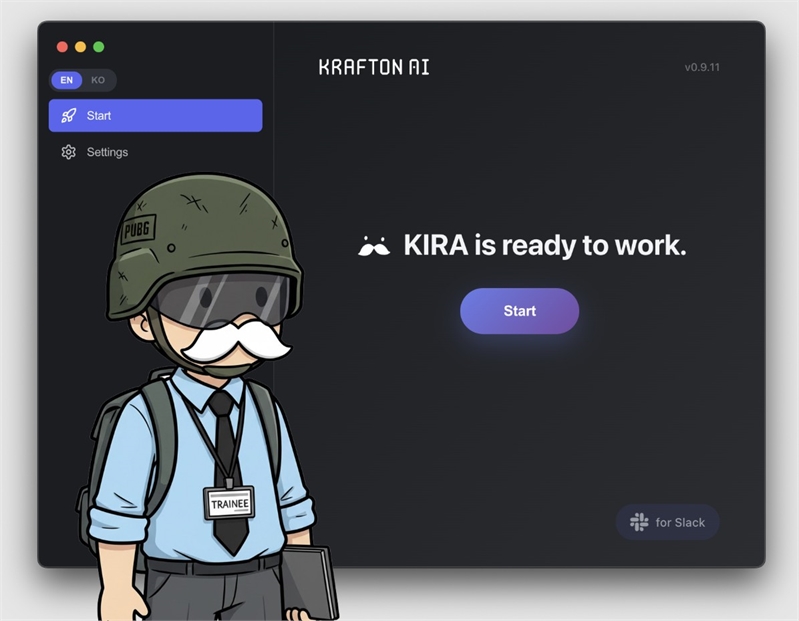Image resolution: width=799 pixels, height=621 pixels.
Task: Maximize the window using the green button
Action: [x=98, y=47]
